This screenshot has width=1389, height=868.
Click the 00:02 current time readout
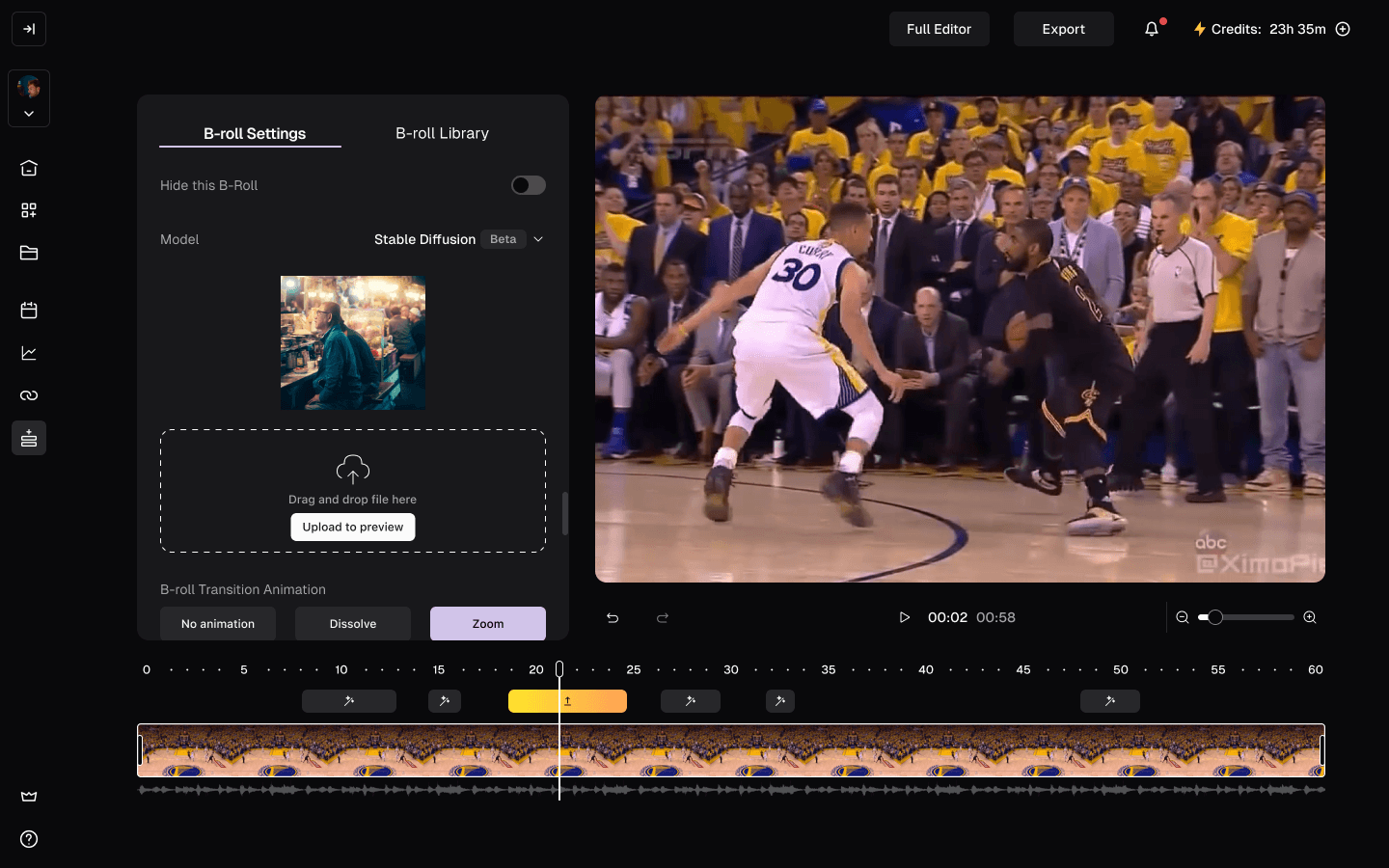click(947, 617)
